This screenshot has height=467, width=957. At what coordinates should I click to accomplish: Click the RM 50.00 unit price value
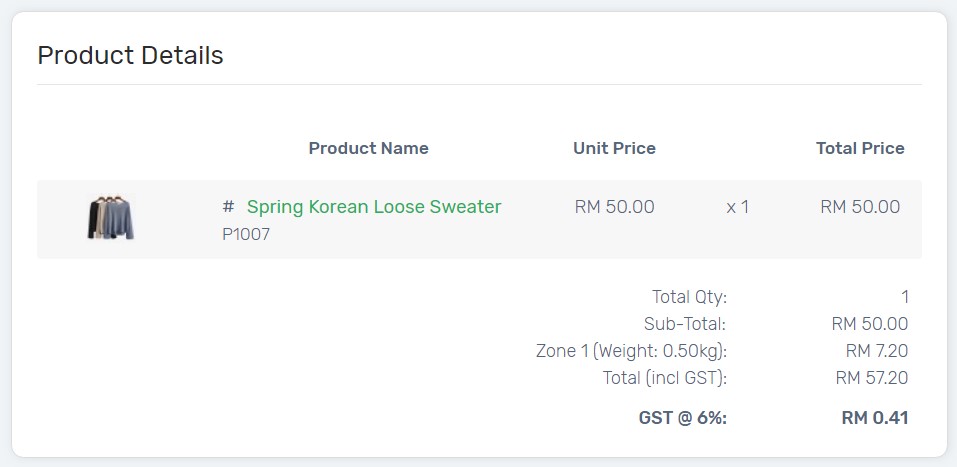tap(615, 207)
